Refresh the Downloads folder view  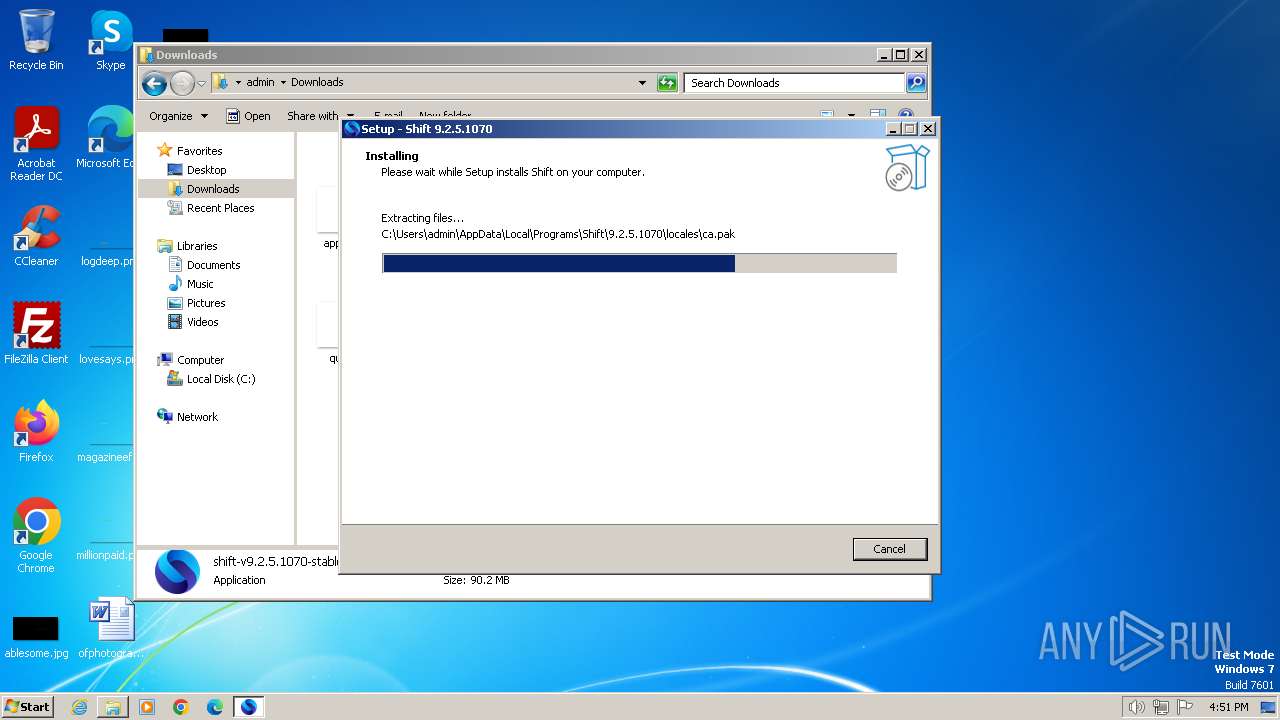(x=667, y=83)
